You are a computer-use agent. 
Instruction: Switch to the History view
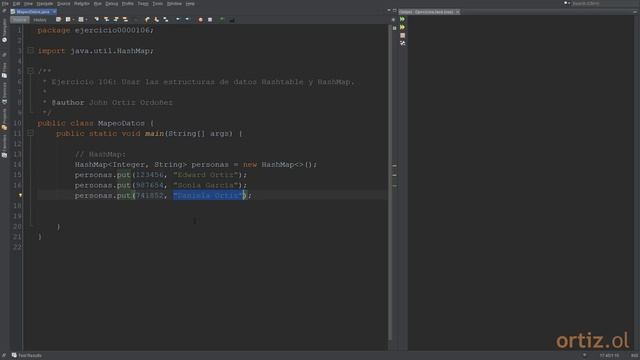pyautogui.click(x=40, y=20)
